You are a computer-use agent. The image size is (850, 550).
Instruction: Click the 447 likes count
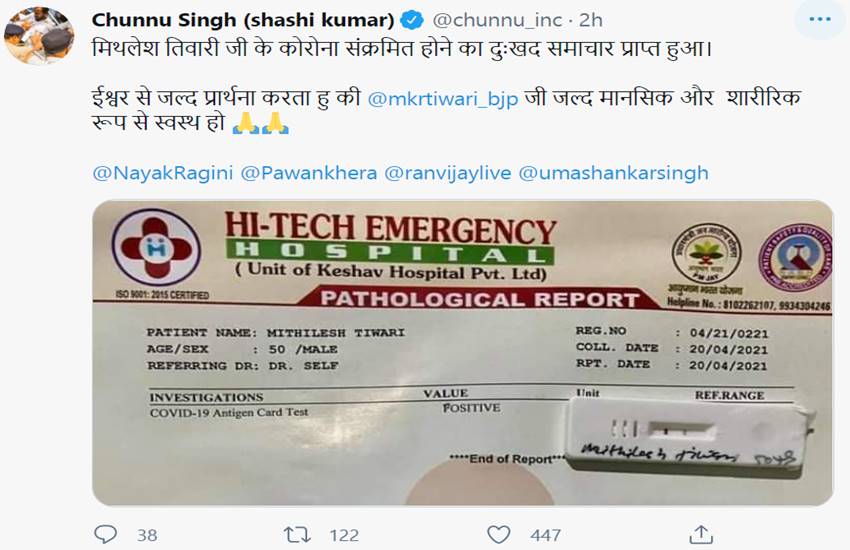(545, 535)
